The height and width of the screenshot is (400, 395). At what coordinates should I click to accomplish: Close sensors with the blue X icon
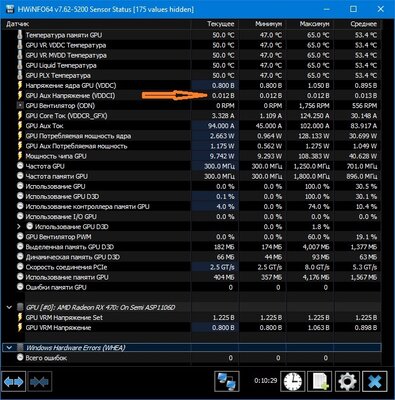coord(375,381)
